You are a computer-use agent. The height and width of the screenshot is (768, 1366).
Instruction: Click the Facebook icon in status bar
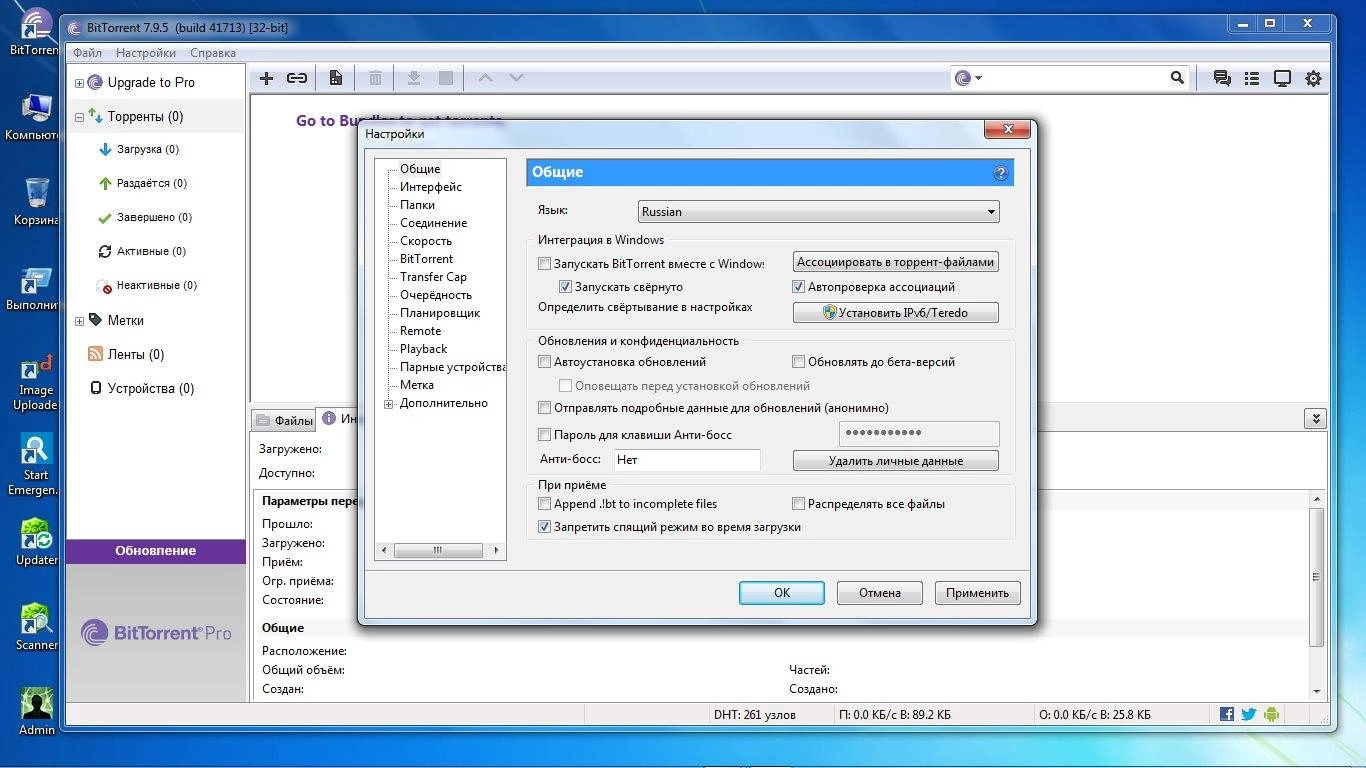pos(1227,714)
